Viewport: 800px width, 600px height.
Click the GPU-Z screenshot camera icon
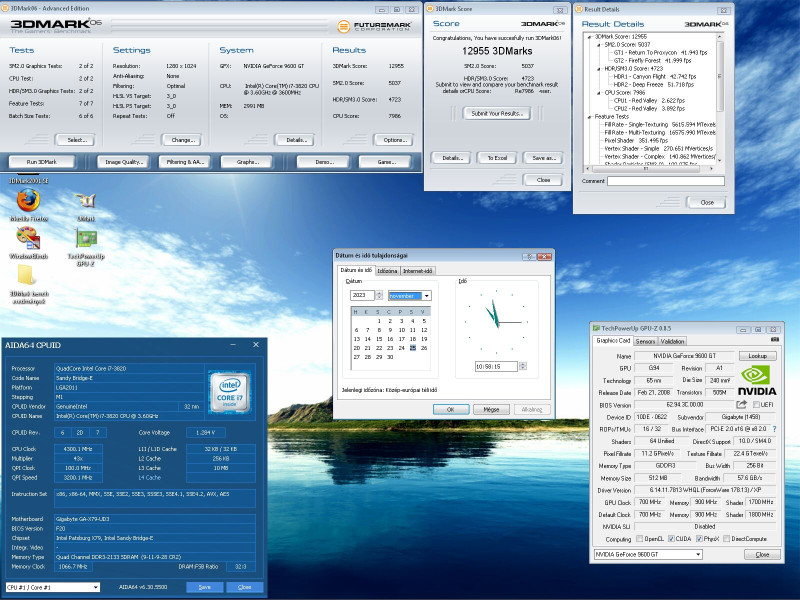coord(774,340)
